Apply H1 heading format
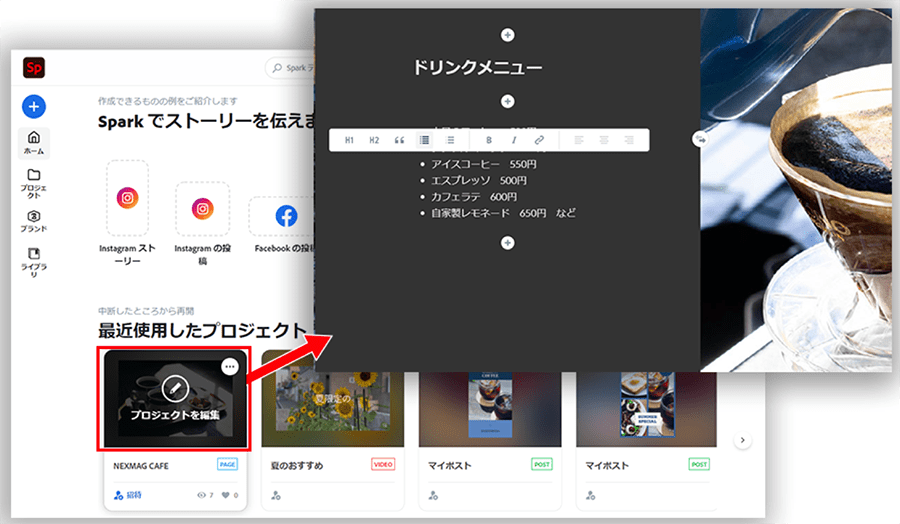The image size is (900, 524). (349, 140)
